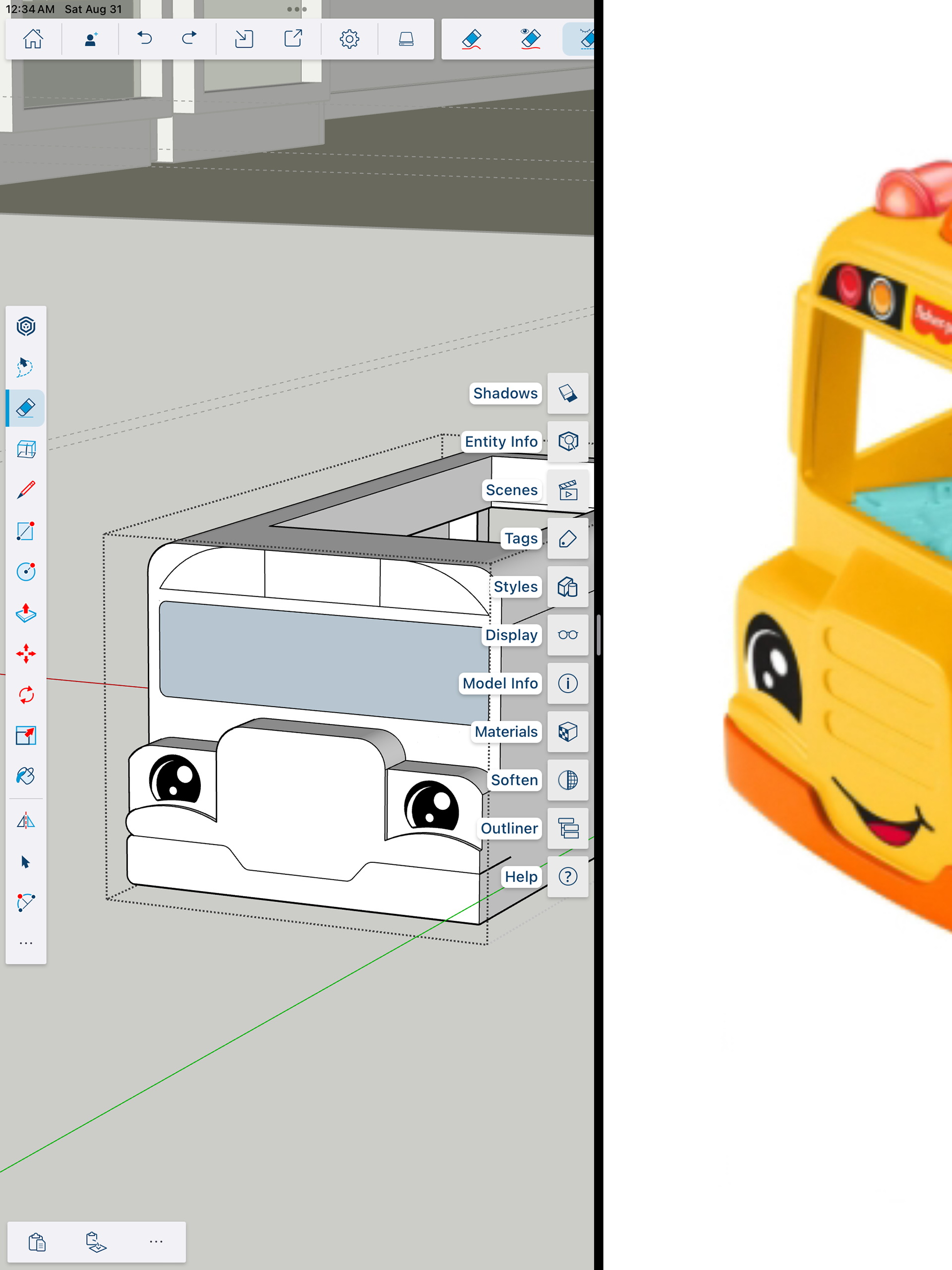This screenshot has height=1270, width=952.
Task: Select the Move tool
Action: click(26, 654)
